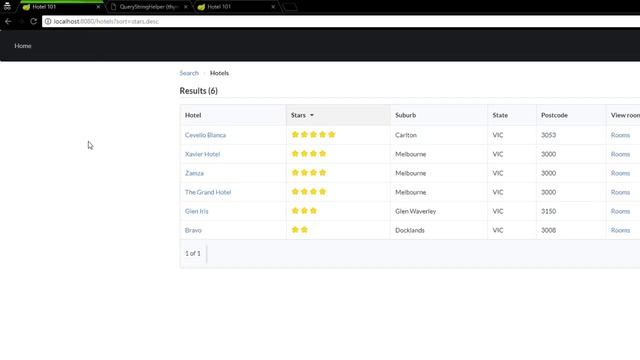Image resolution: width=640 pixels, height=360 pixels.
Task: Open Zamza hotel link
Action: pyautogui.click(x=194, y=173)
